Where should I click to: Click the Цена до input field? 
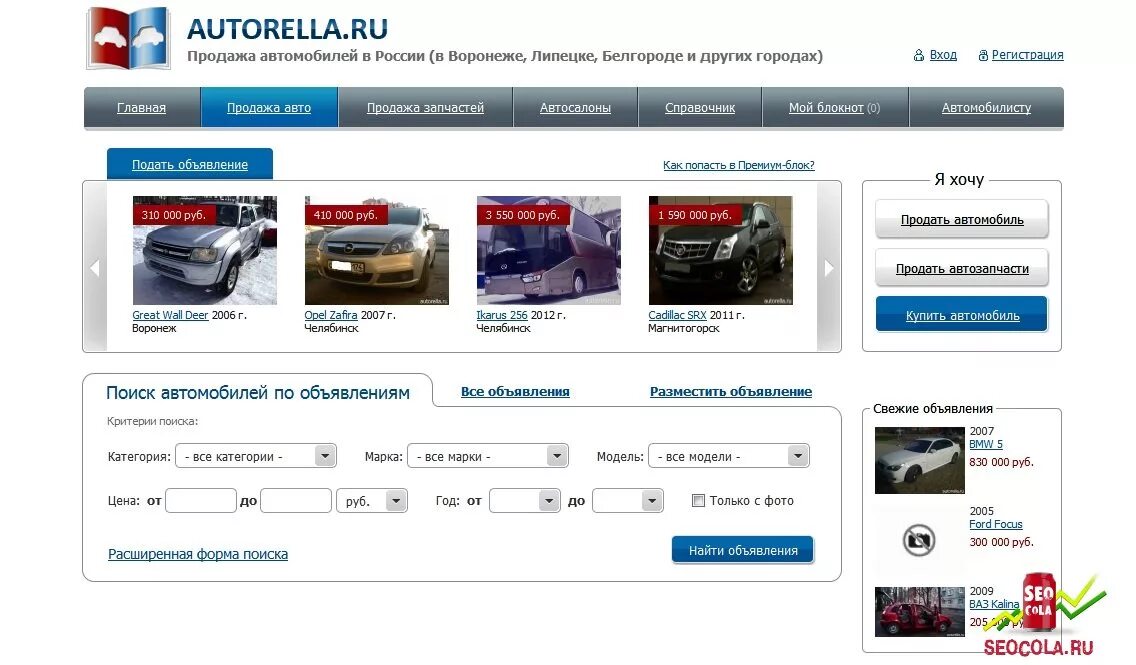[296, 501]
